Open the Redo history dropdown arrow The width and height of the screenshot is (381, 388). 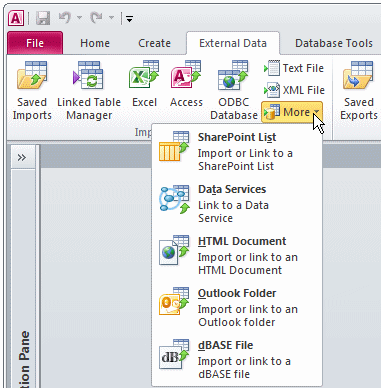click(x=111, y=18)
